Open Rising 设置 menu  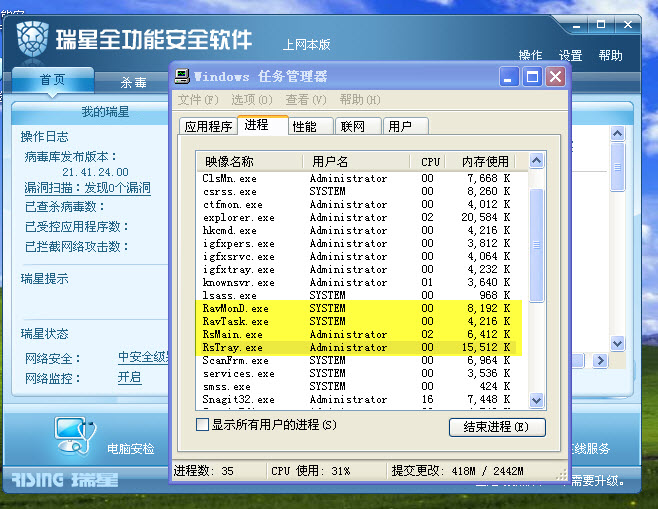(570, 55)
